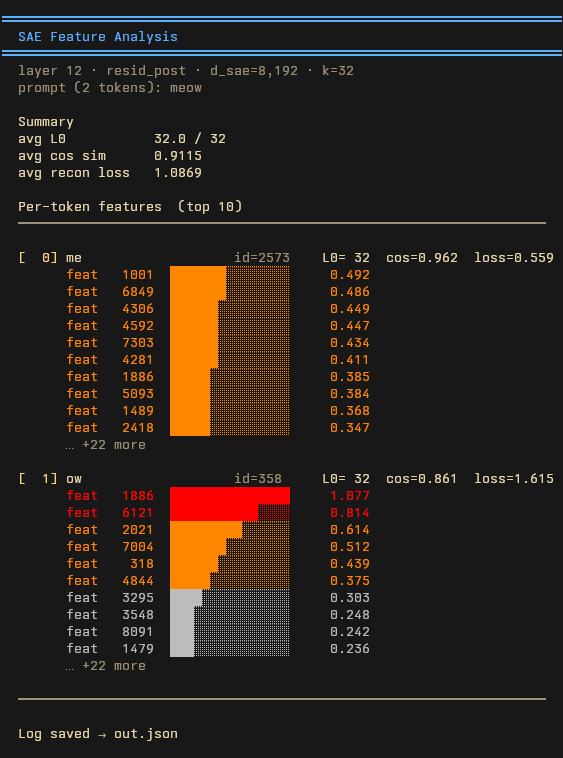This screenshot has height=758, width=563.
Task: Click the activation value "0.242"
Action: coord(350,632)
